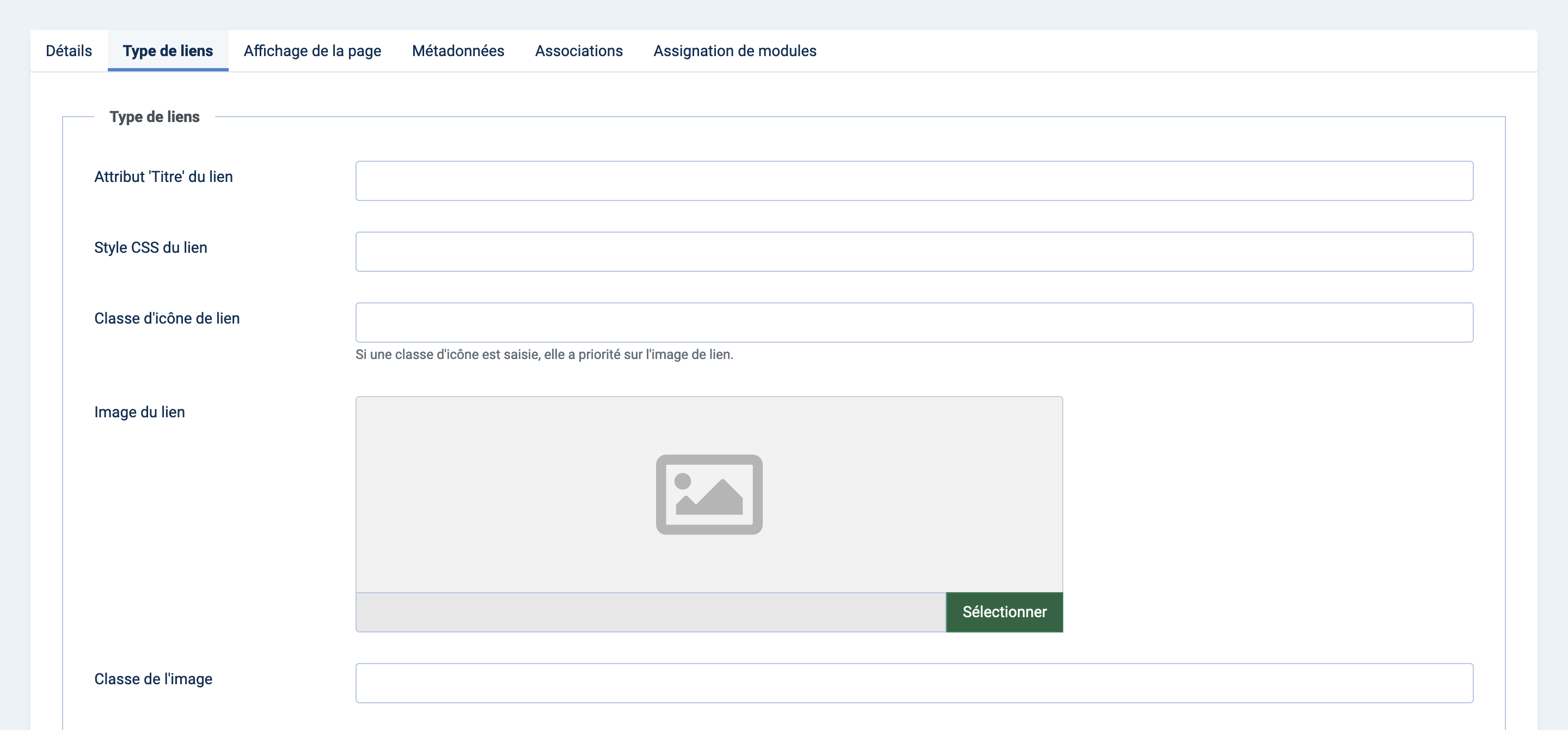Open Assignation de modules tab

pos(734,51)
